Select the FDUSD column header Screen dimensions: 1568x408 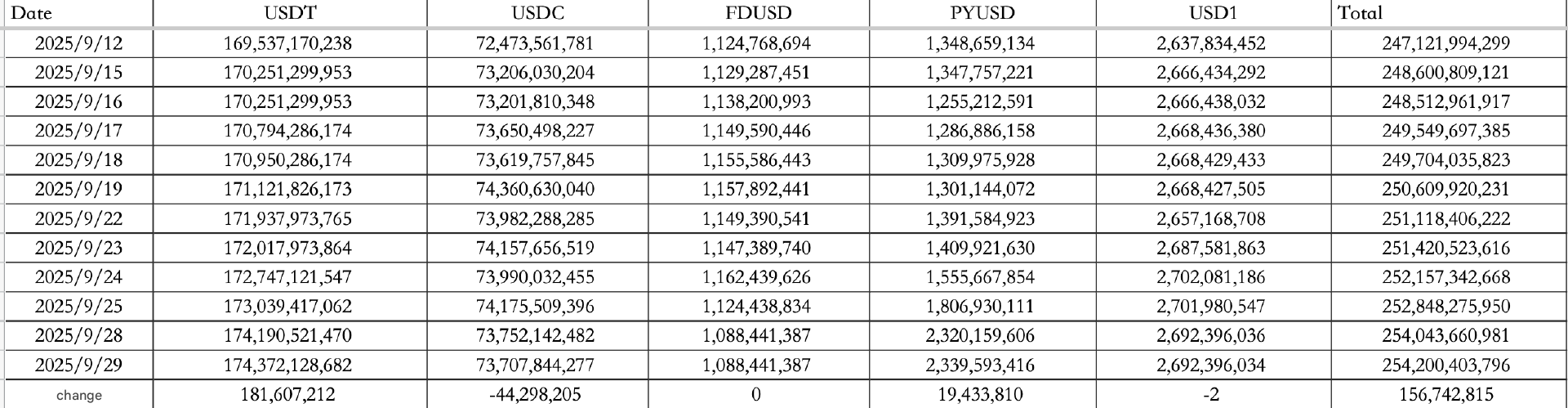(x=759, y=13)
